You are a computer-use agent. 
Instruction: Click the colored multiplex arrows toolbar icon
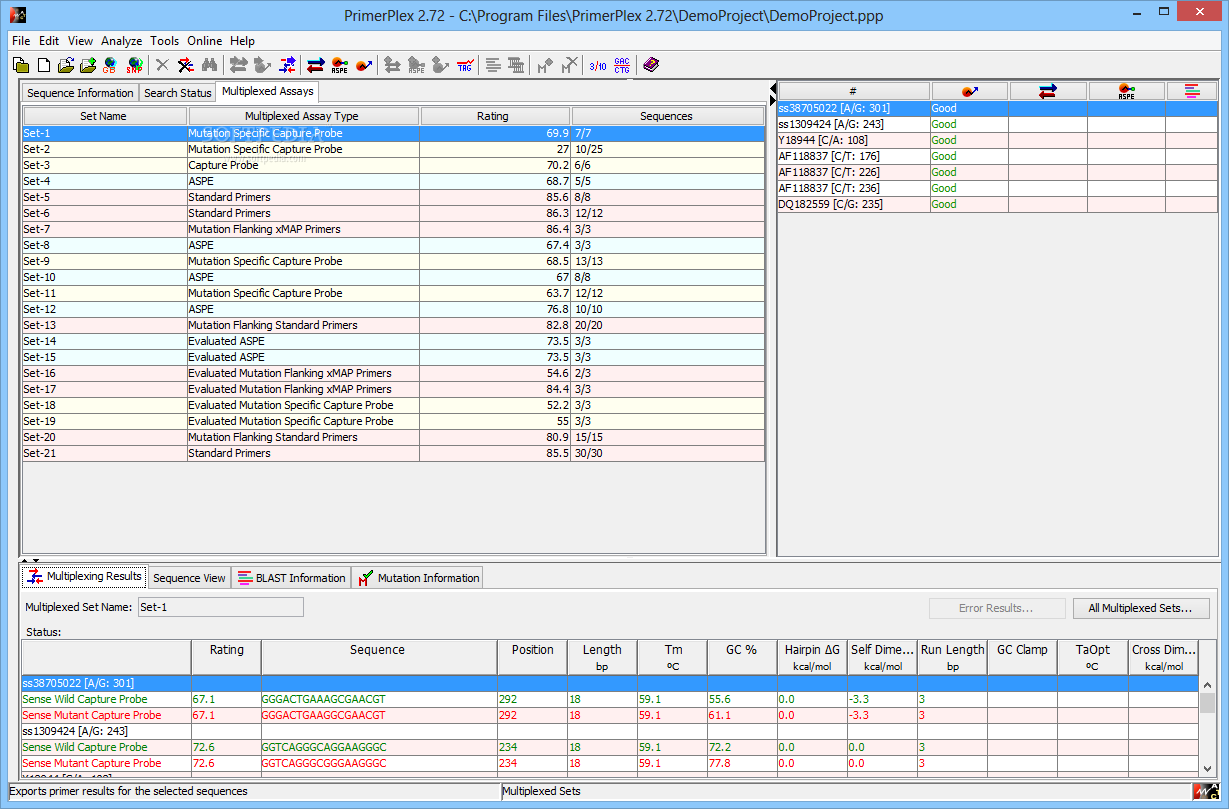tap(288, 65)
